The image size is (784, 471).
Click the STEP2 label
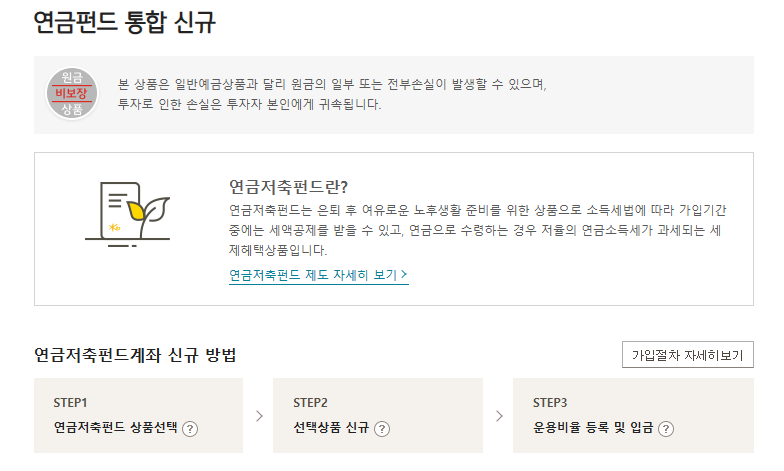[310, 403]
